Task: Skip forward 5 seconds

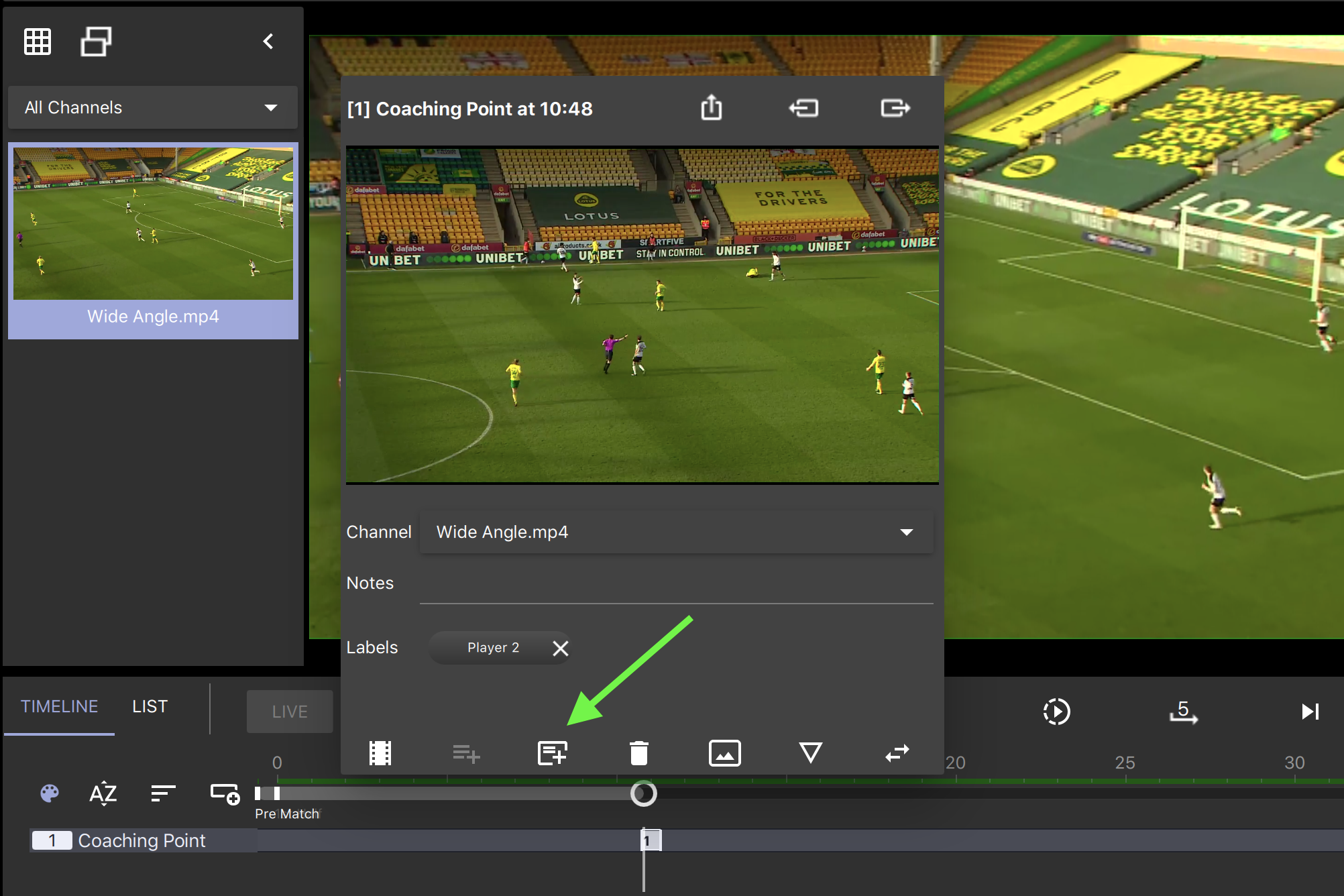Action: [x=1184, y=712]
